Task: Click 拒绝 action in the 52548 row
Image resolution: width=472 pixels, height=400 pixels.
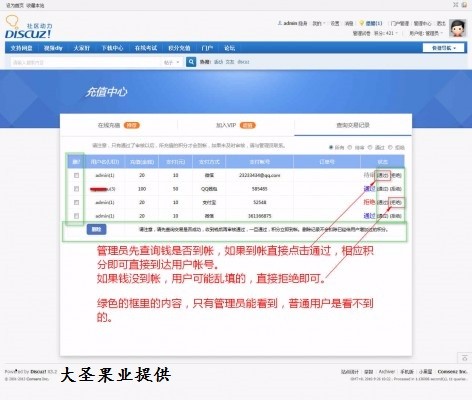Action: pyautogui.click(x=396, y=202)
